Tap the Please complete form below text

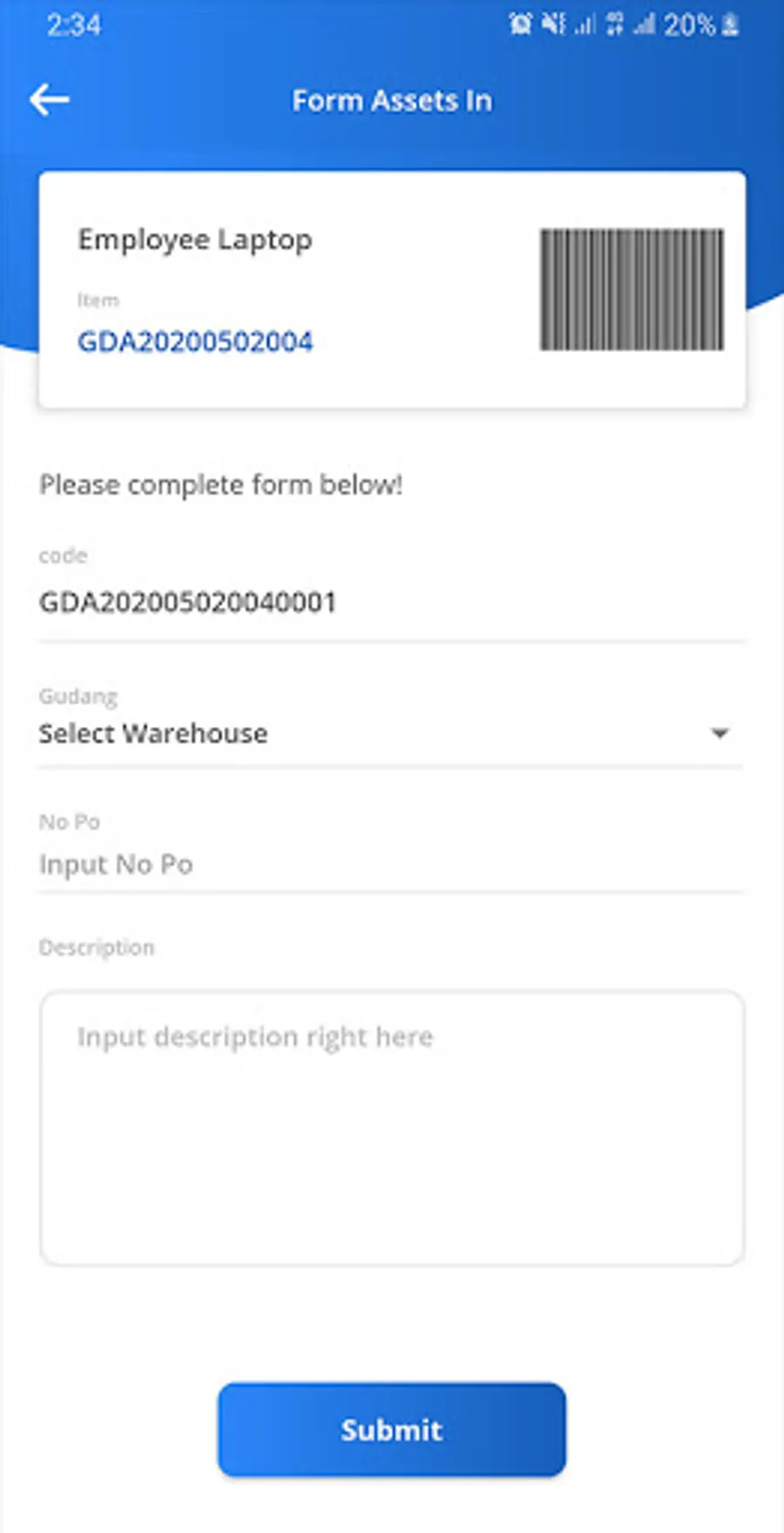tap(221, 485)
